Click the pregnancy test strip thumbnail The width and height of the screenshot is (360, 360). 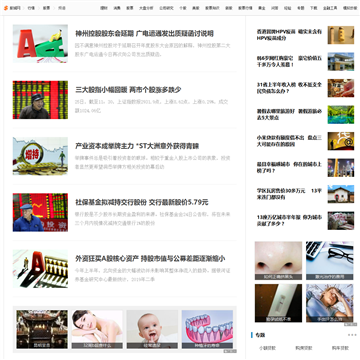278,303
